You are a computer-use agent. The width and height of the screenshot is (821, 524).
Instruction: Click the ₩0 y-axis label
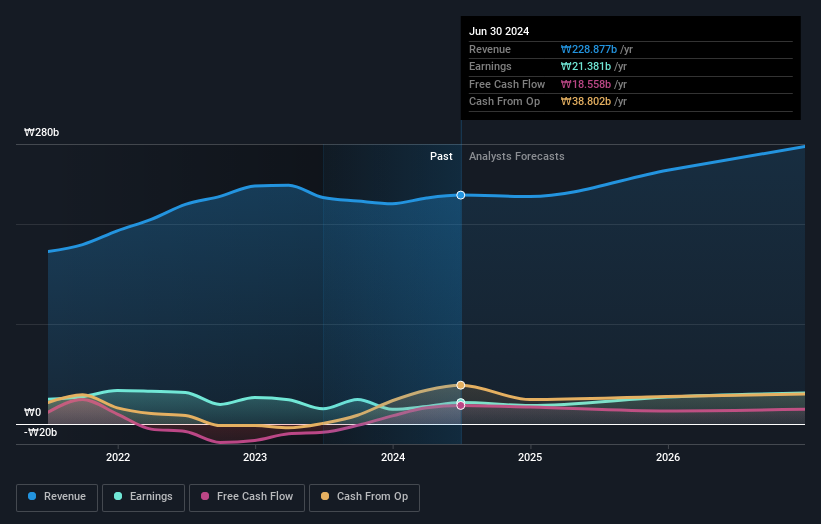coord(32,412)
